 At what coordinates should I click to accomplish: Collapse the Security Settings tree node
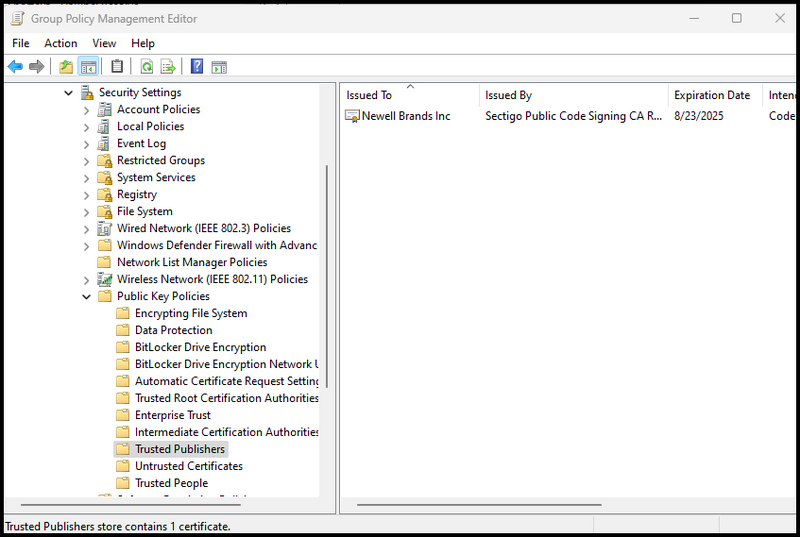click(69, 93)
